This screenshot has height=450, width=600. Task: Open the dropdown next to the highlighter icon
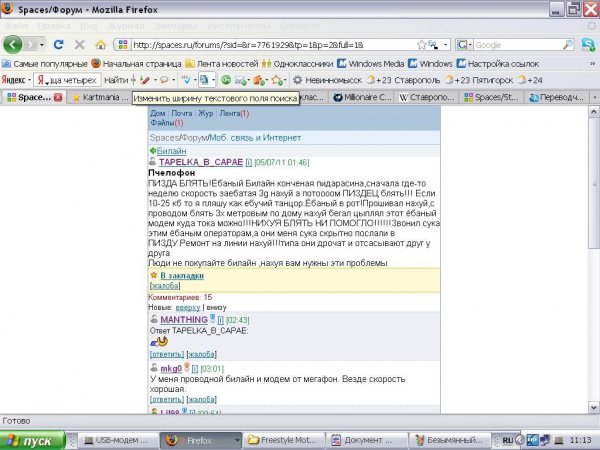(155, 80)
